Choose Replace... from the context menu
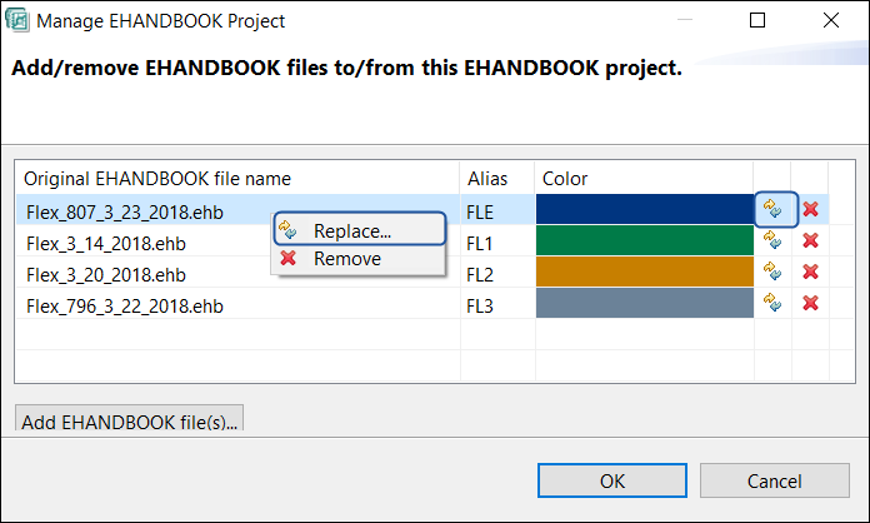Viewport: 870px width, 523px height. (352, 231)
